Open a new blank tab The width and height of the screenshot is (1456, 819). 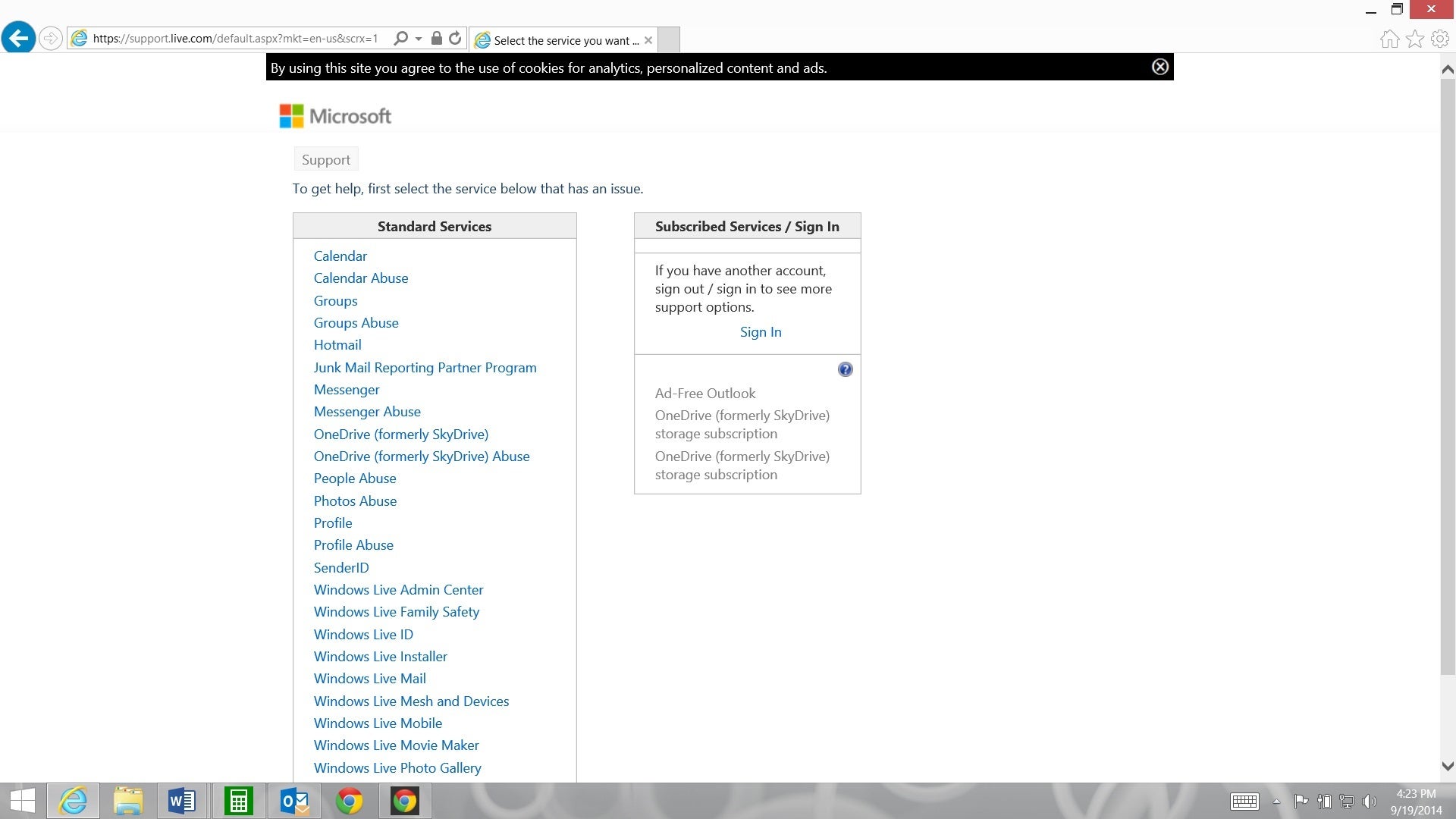(x=669, y=40)
